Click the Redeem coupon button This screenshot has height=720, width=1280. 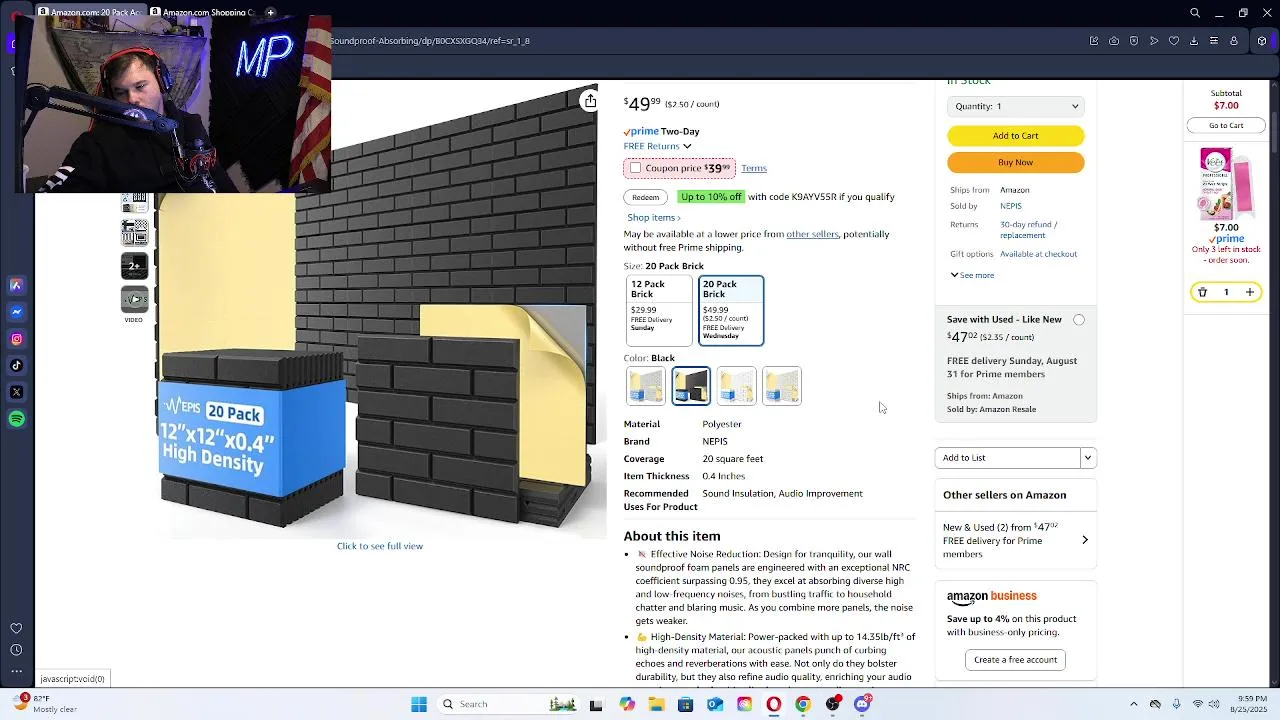coord(645,197)
